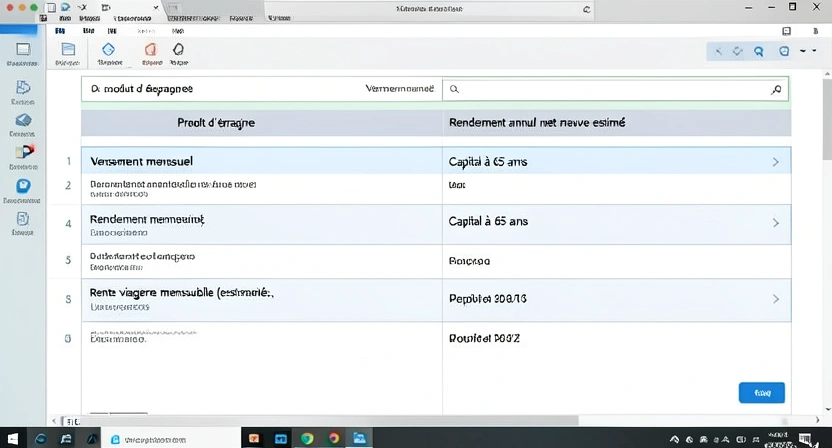
Task: Select the document-with-arrow icon in the left sidebar
Action: point(23,87)
